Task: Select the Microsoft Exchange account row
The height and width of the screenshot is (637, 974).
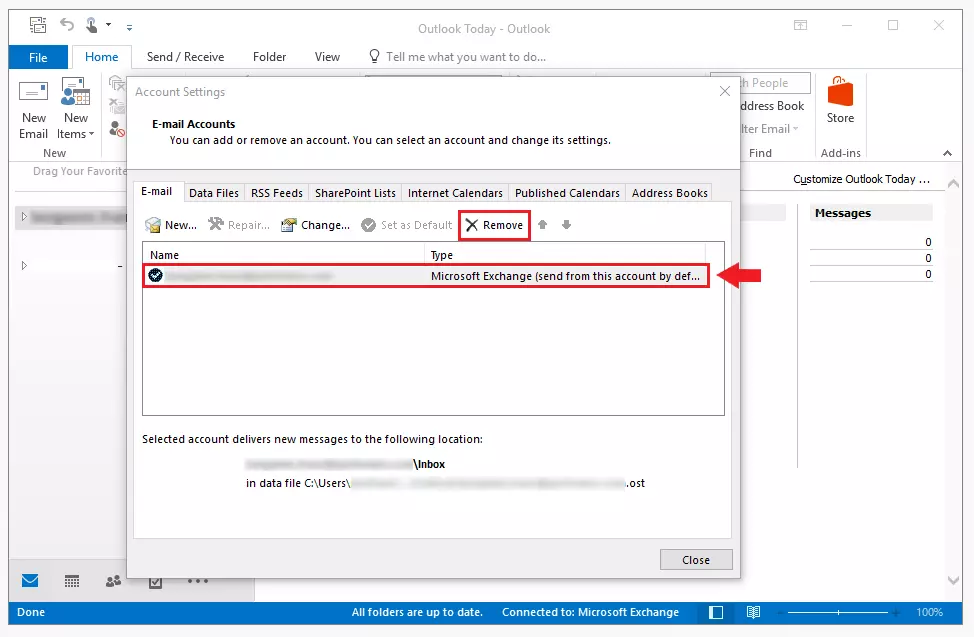Action: click(426, 275)
